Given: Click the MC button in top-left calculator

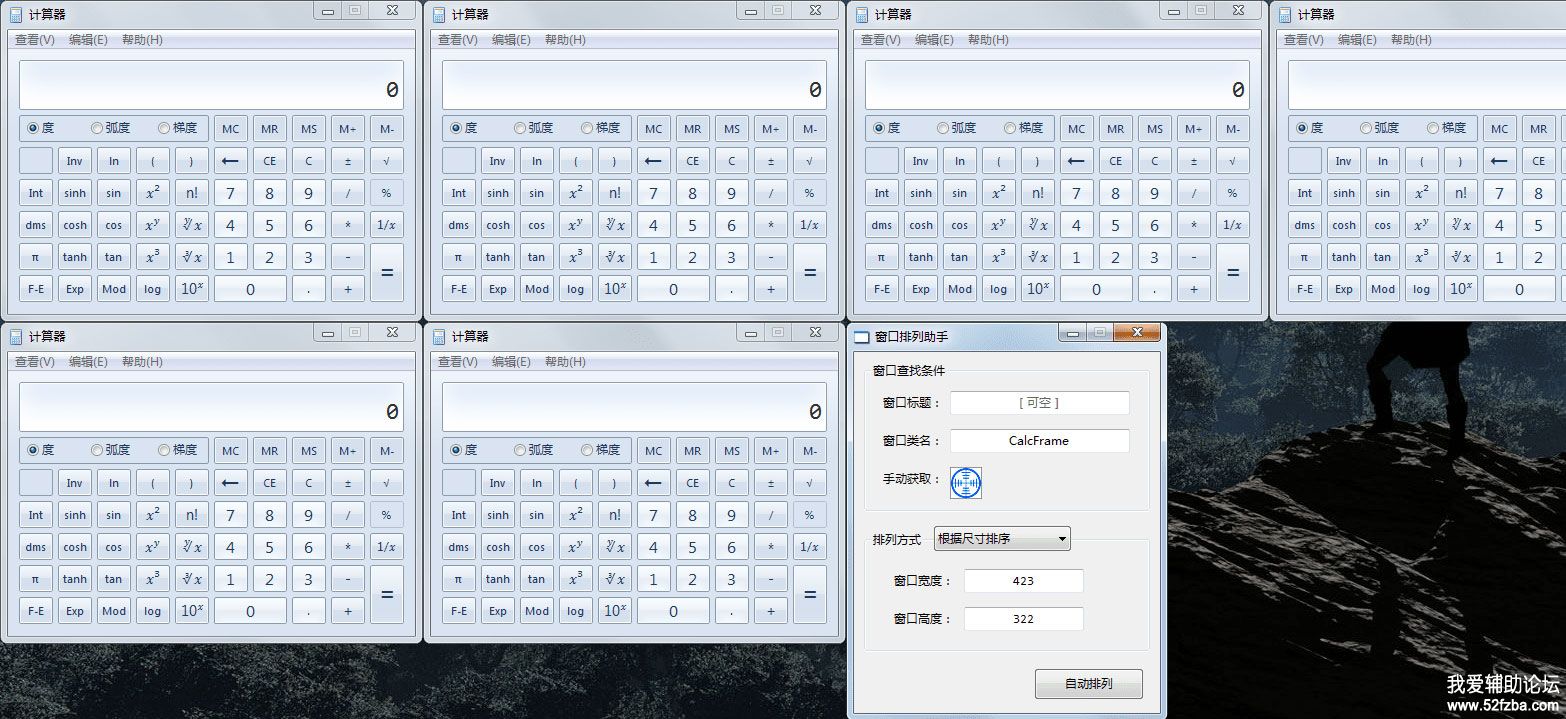Looking at the screenshot, I should pos(230,129).
